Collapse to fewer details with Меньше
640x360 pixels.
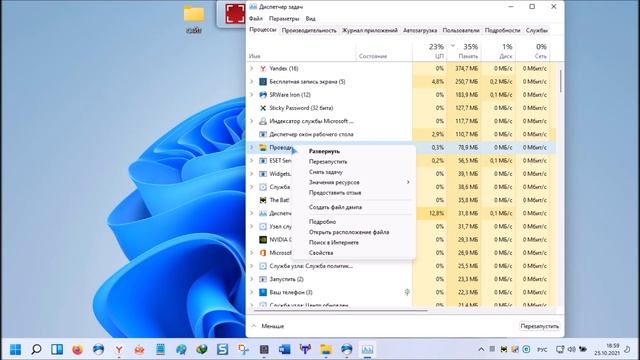click(x=268, y=326)
